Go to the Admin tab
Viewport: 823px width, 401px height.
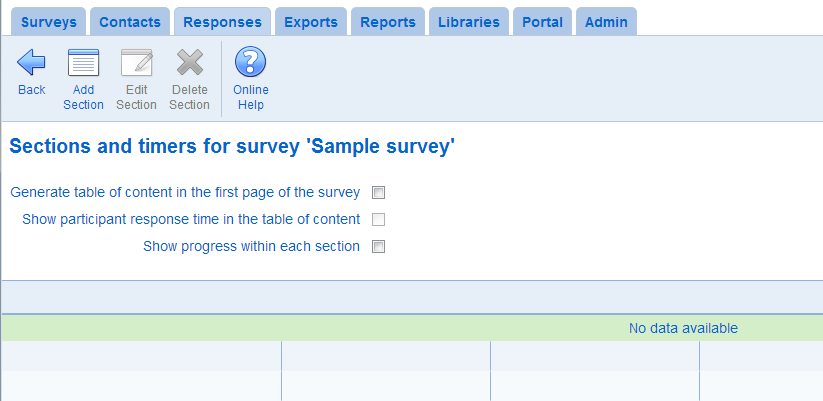click(x=606, y=22)
